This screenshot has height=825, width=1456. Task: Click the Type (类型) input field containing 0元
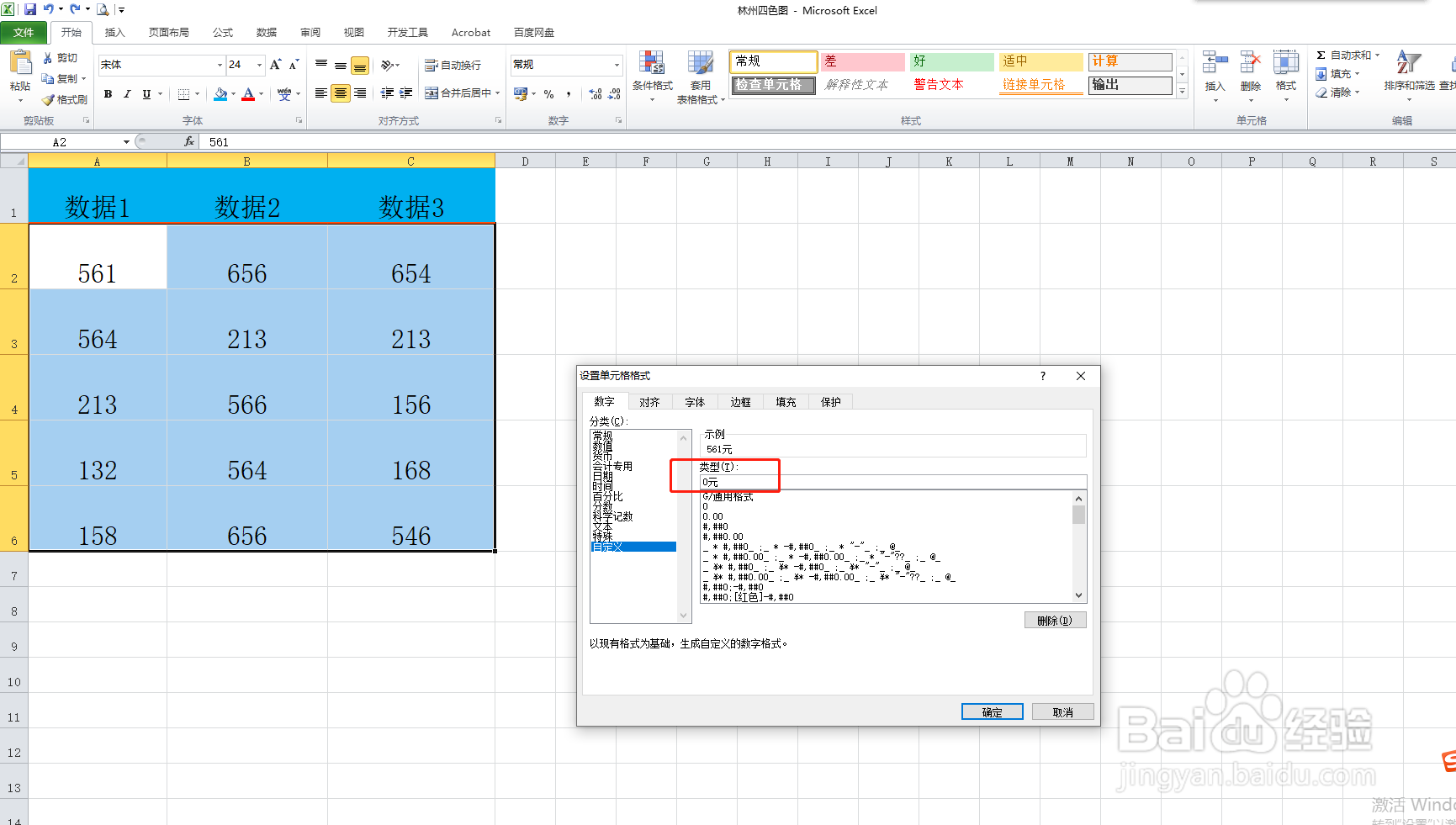[893, 482]
